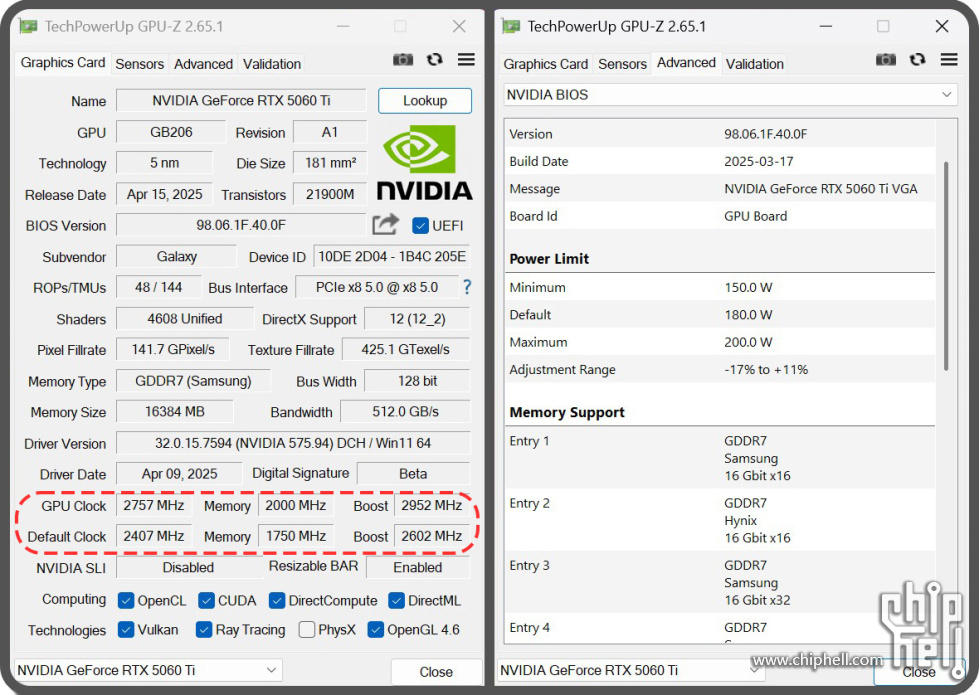979x695 pixels.
Task: Toggle the DirectML checkbox
Action: tap(396, 601)
